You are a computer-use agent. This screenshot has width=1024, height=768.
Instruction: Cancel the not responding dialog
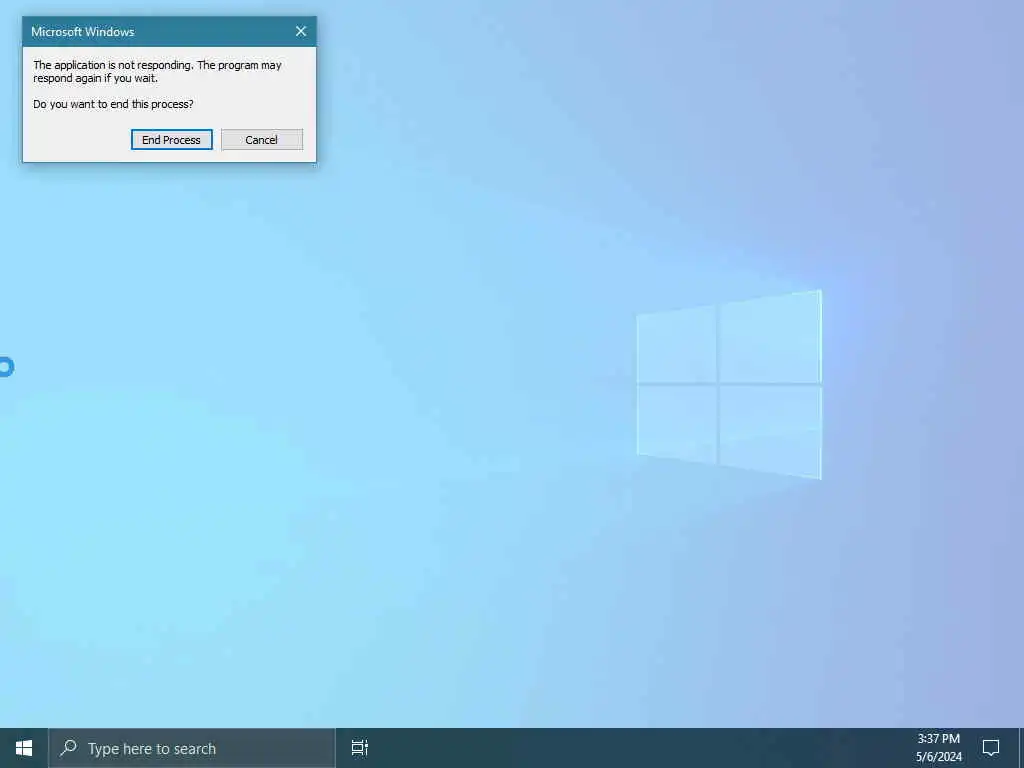click(261, 140)
